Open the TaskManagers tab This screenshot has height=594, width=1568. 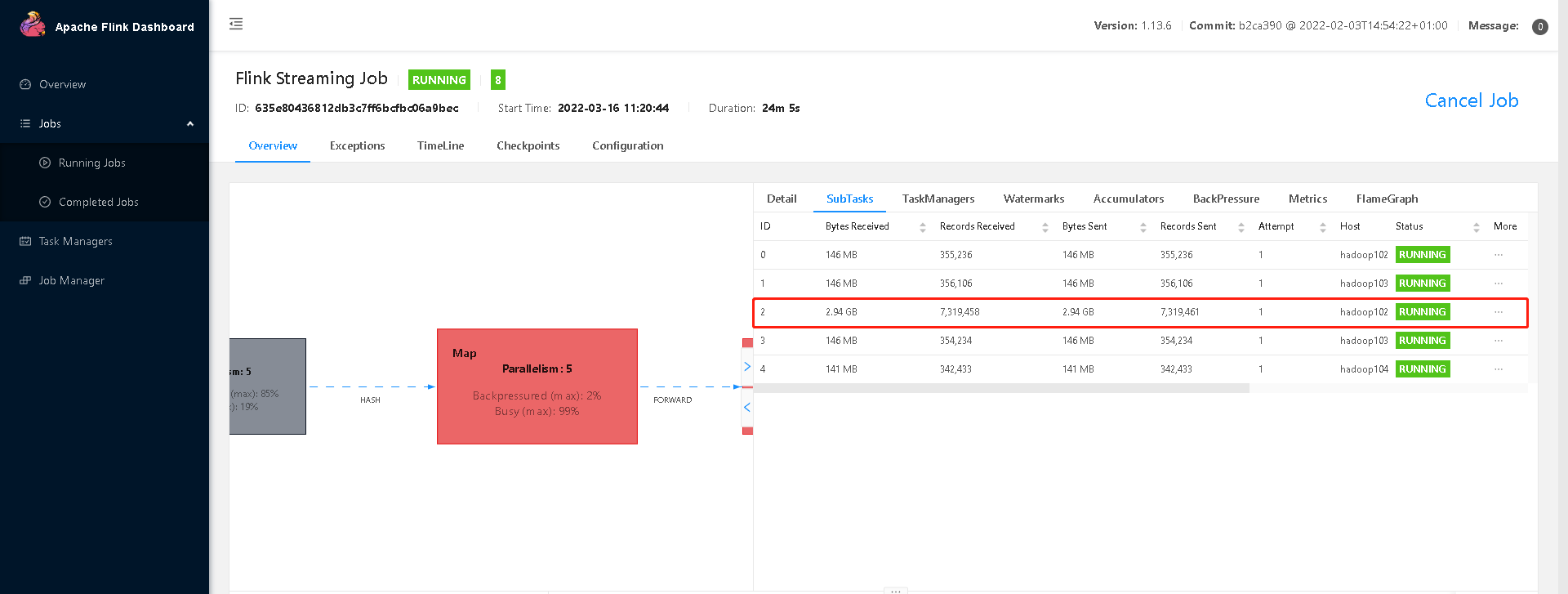pyautogui.click(x=938, y=199)
